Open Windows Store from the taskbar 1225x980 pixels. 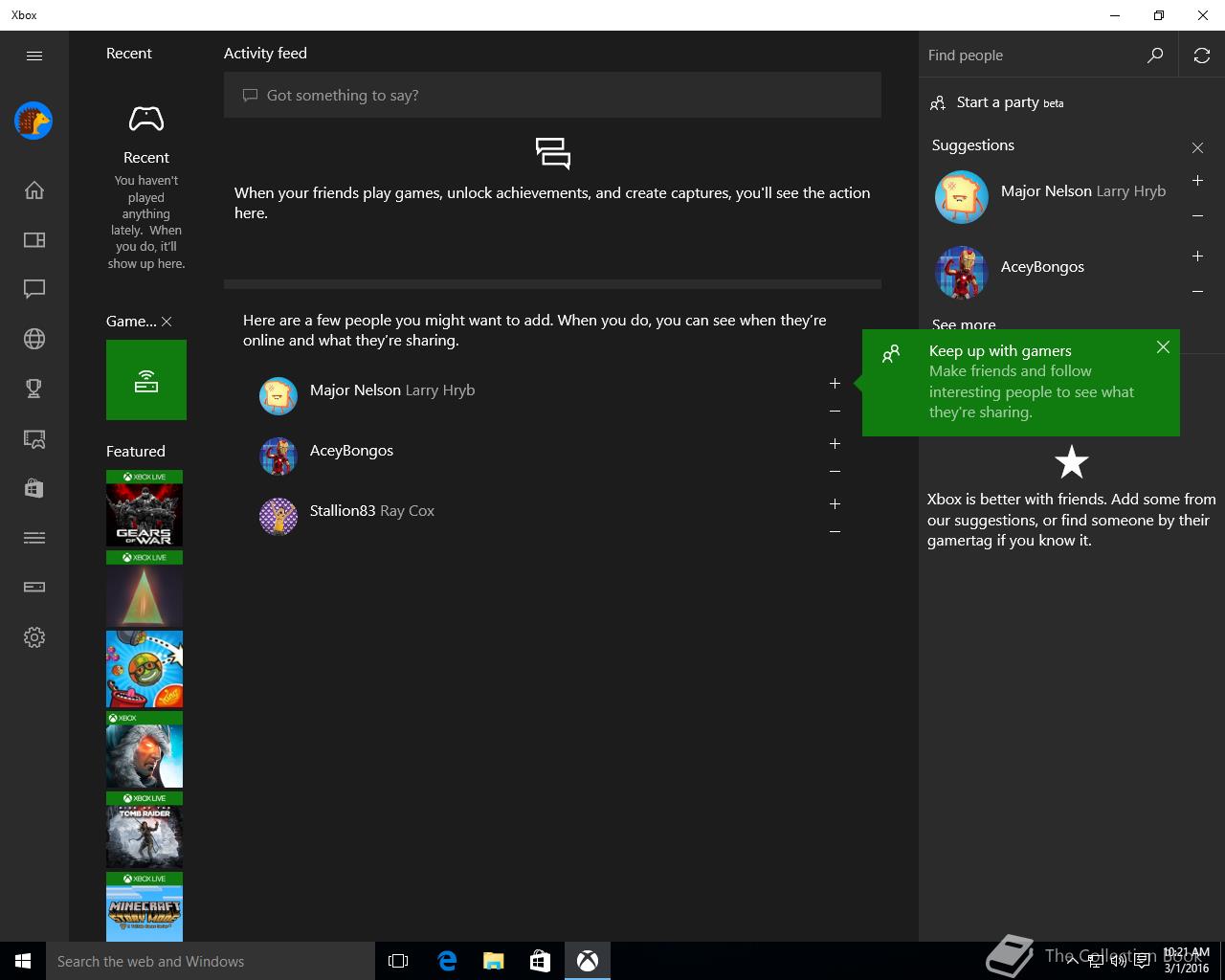pyautogui.click(x=541, y=961)
